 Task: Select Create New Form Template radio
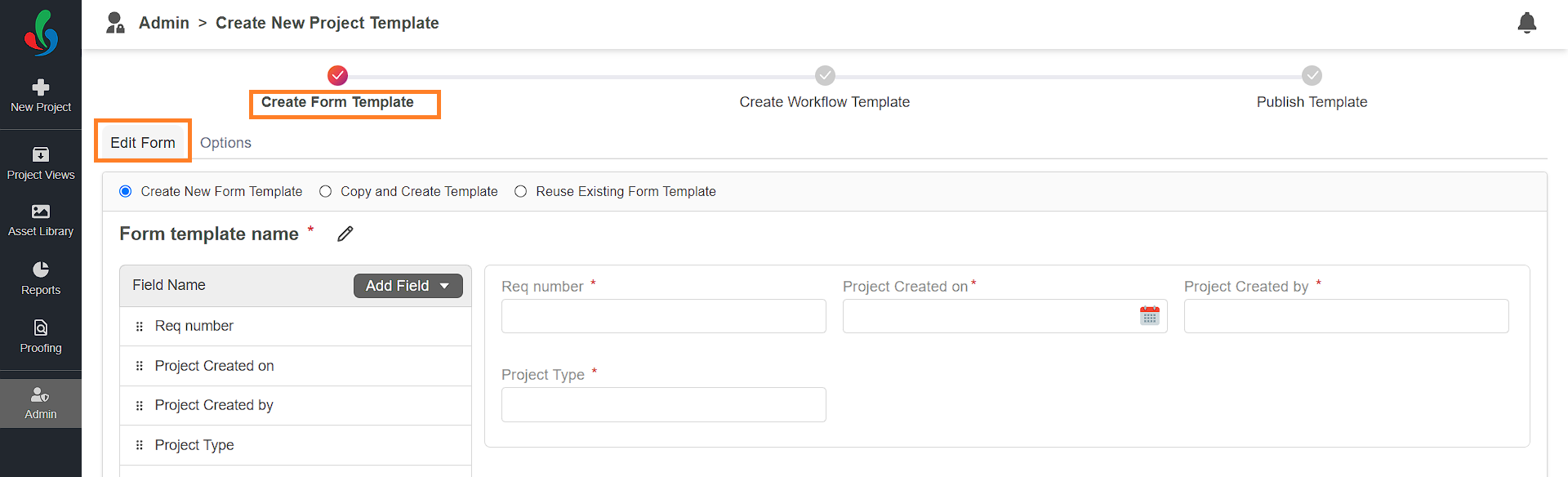[x=126, y=191]
